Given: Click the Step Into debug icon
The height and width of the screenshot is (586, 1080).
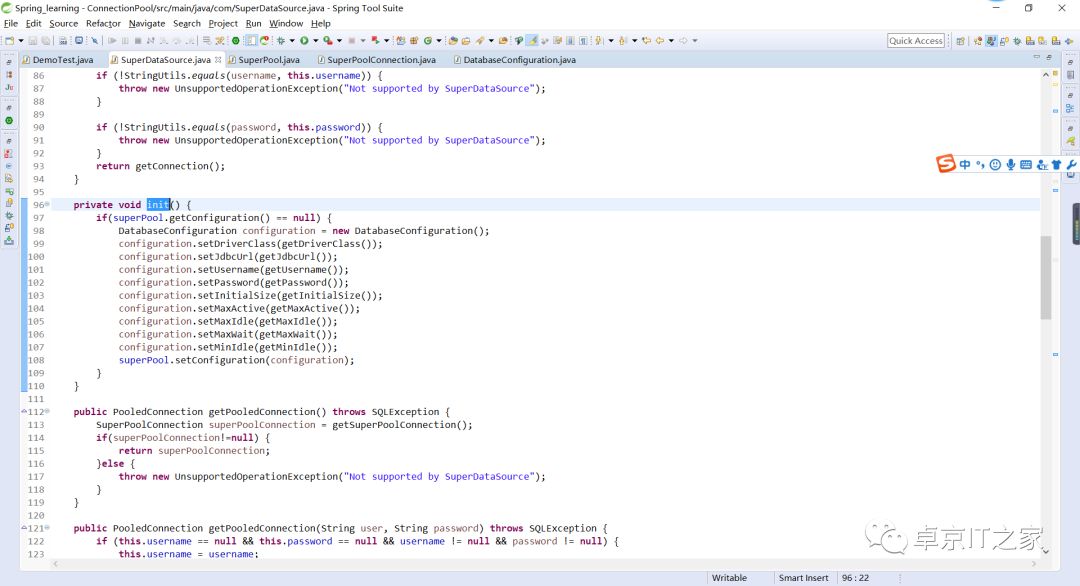Looking at the screenshot, I should (x=164, y=41).
